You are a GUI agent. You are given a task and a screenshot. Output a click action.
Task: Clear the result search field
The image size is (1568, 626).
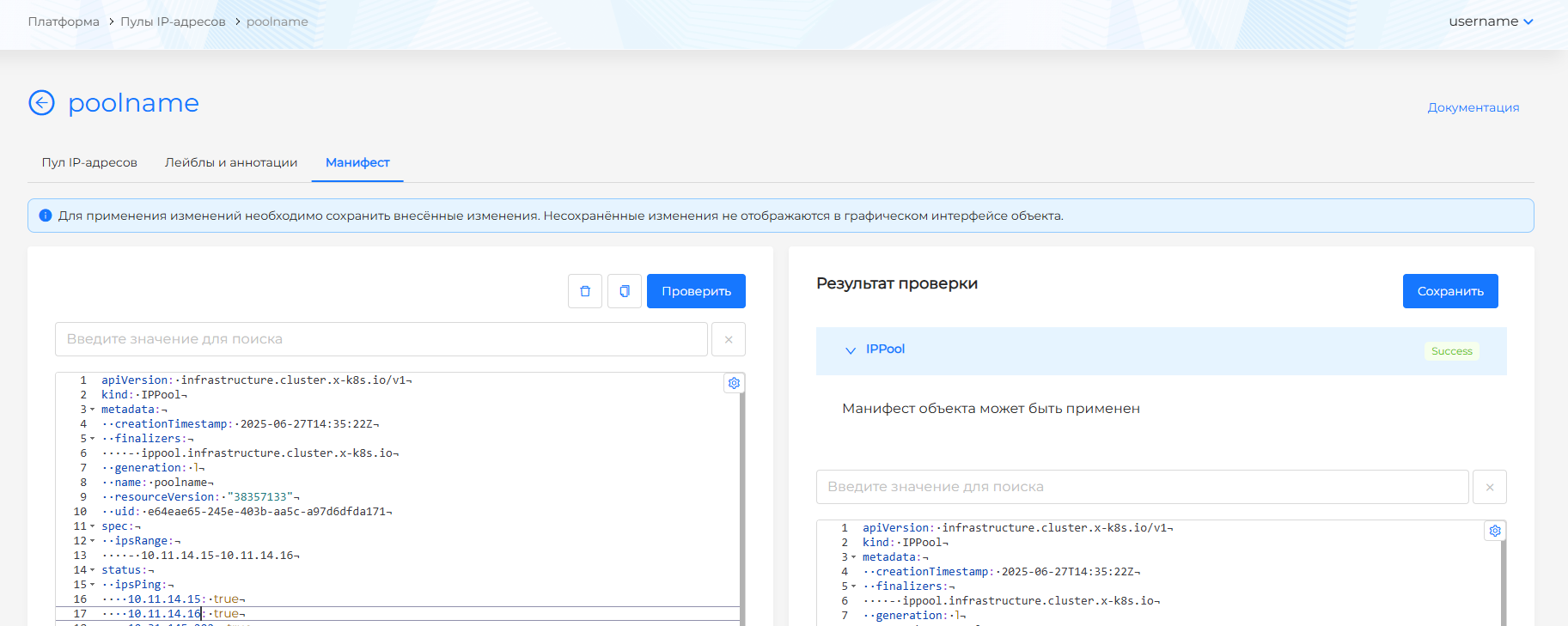[x=1490, y=487]
